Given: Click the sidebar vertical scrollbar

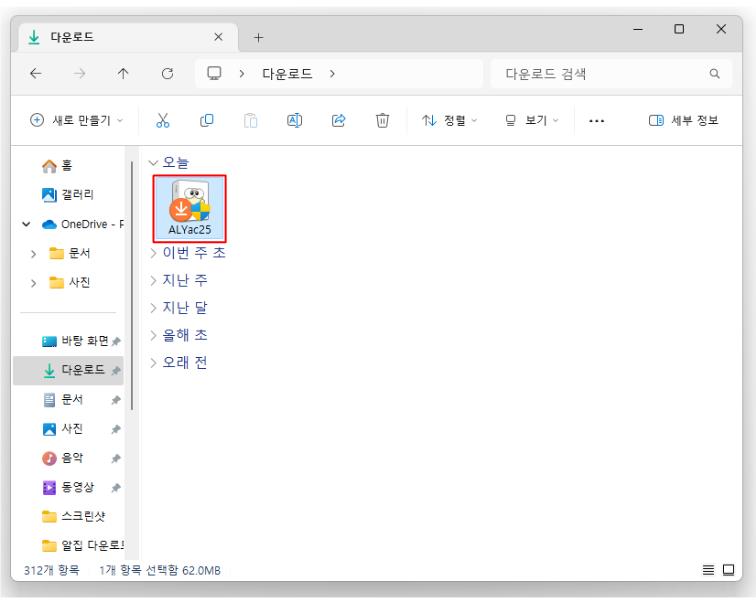Looking at the screenshot, I should (x=132, y=286).
